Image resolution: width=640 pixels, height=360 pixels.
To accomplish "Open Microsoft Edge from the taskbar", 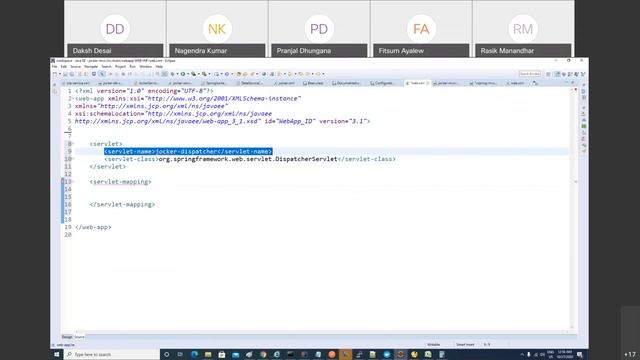I will (x=194, y=354).
